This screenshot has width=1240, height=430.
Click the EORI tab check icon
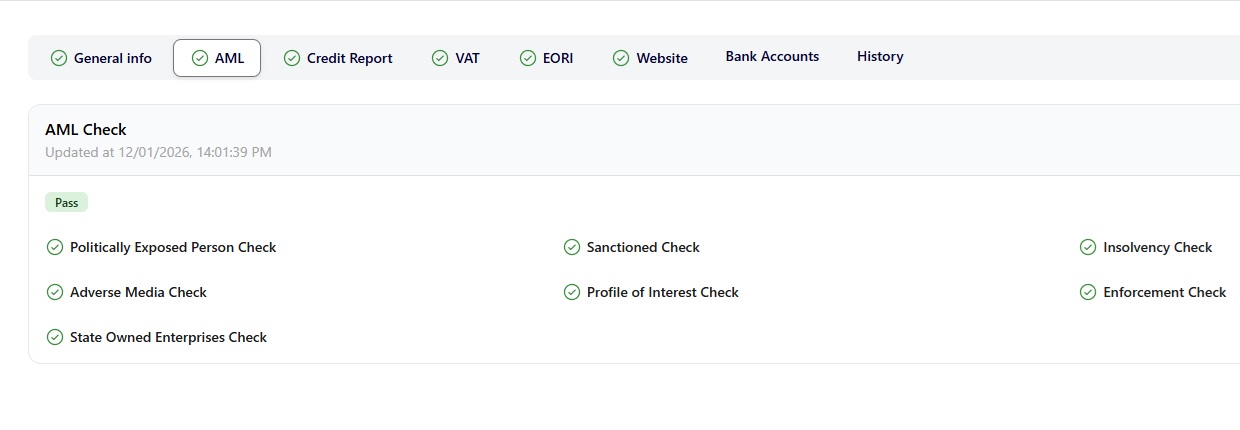528,58
